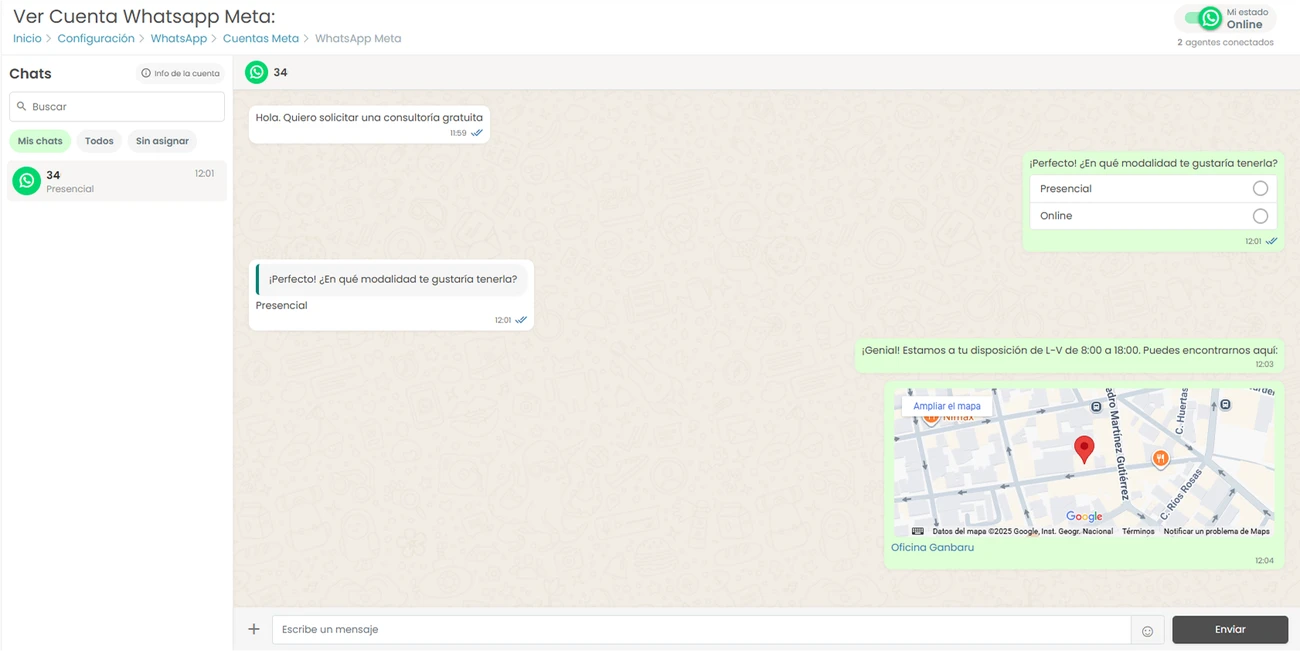
Task: Click the red map location pin
Action: pos(1084,449)
